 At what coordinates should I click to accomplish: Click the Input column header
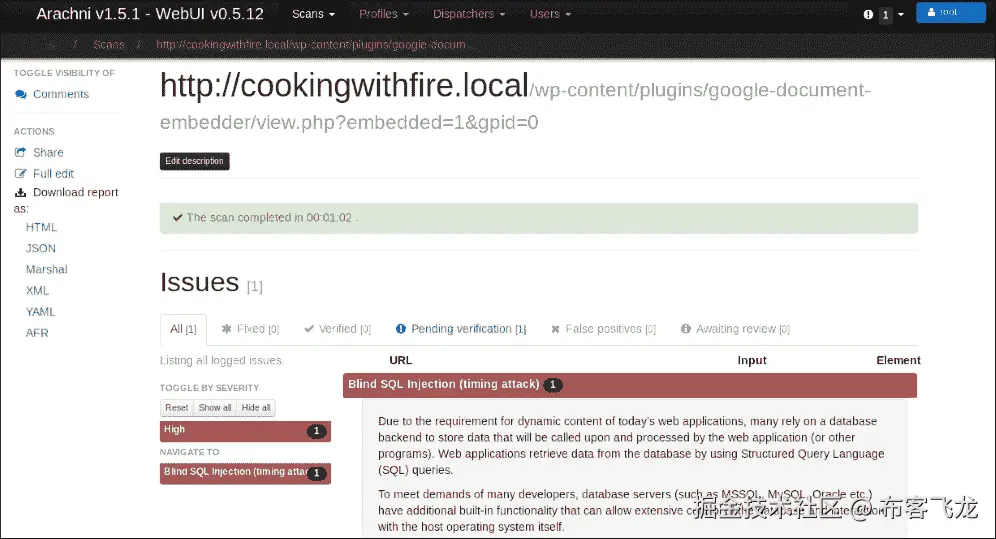(x=752, y=361)
